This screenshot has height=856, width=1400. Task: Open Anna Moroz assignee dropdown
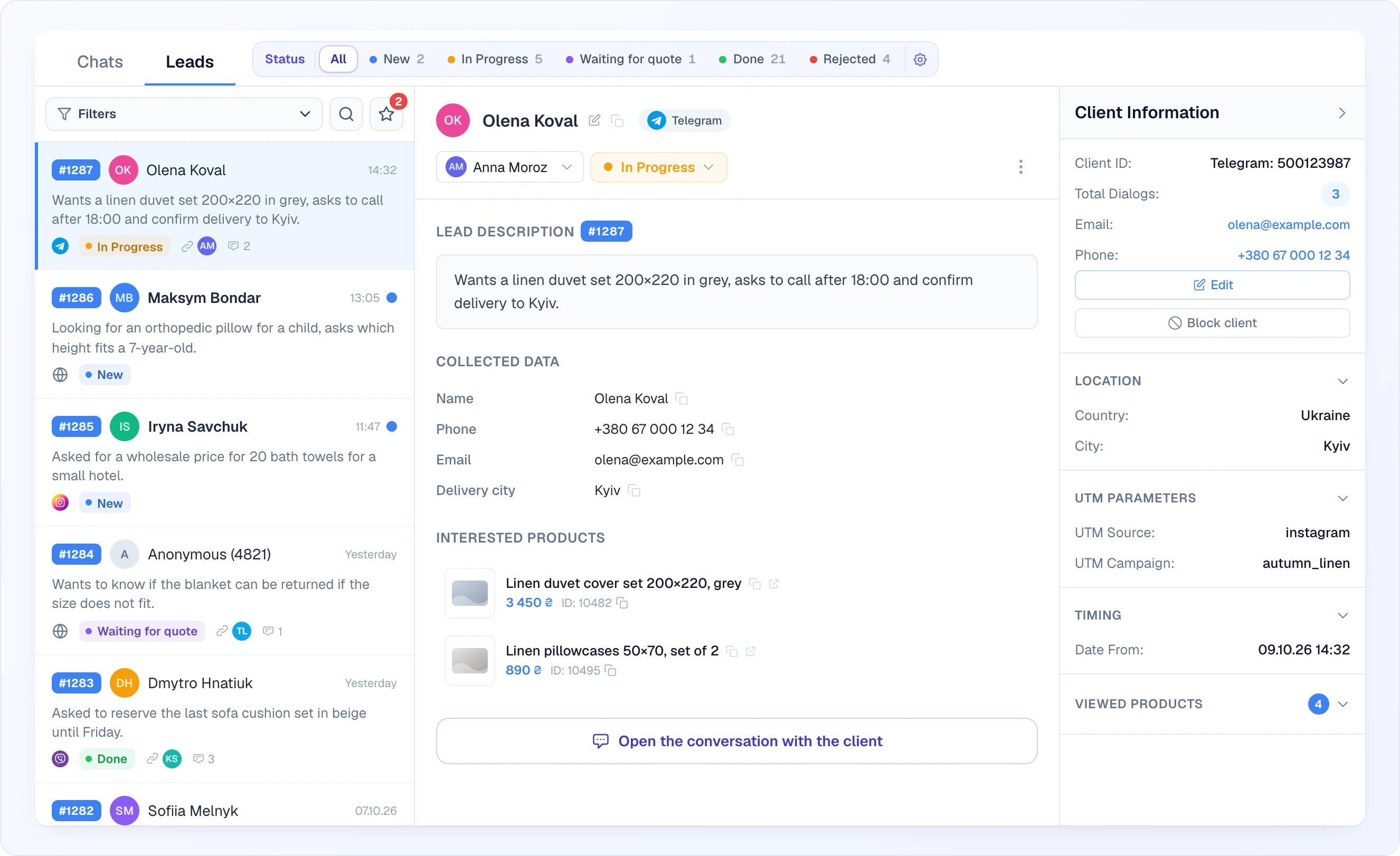(509, 167)
